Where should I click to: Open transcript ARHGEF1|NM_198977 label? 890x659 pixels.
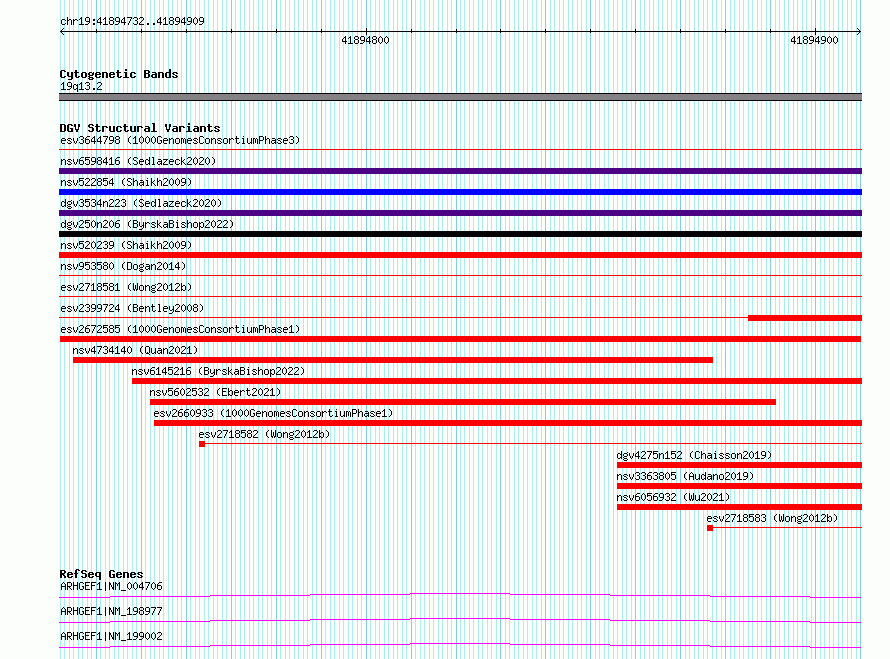tap(111, 611)
